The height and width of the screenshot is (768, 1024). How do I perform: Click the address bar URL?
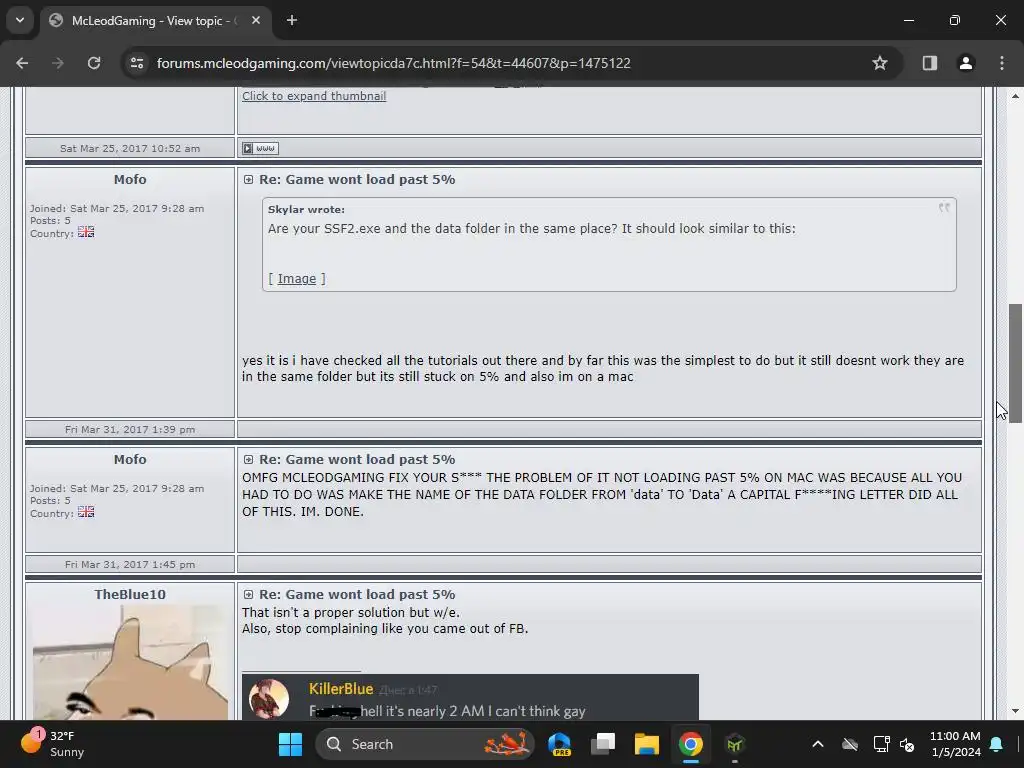pos(393,63)
